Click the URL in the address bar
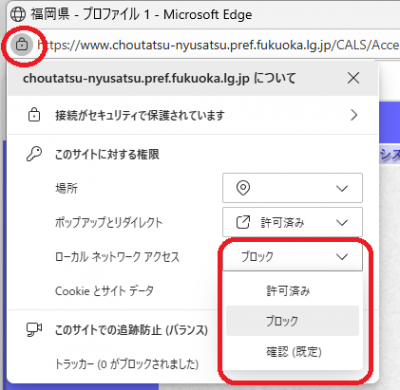The width and height of the screenshot is (400, 390). 218,45
